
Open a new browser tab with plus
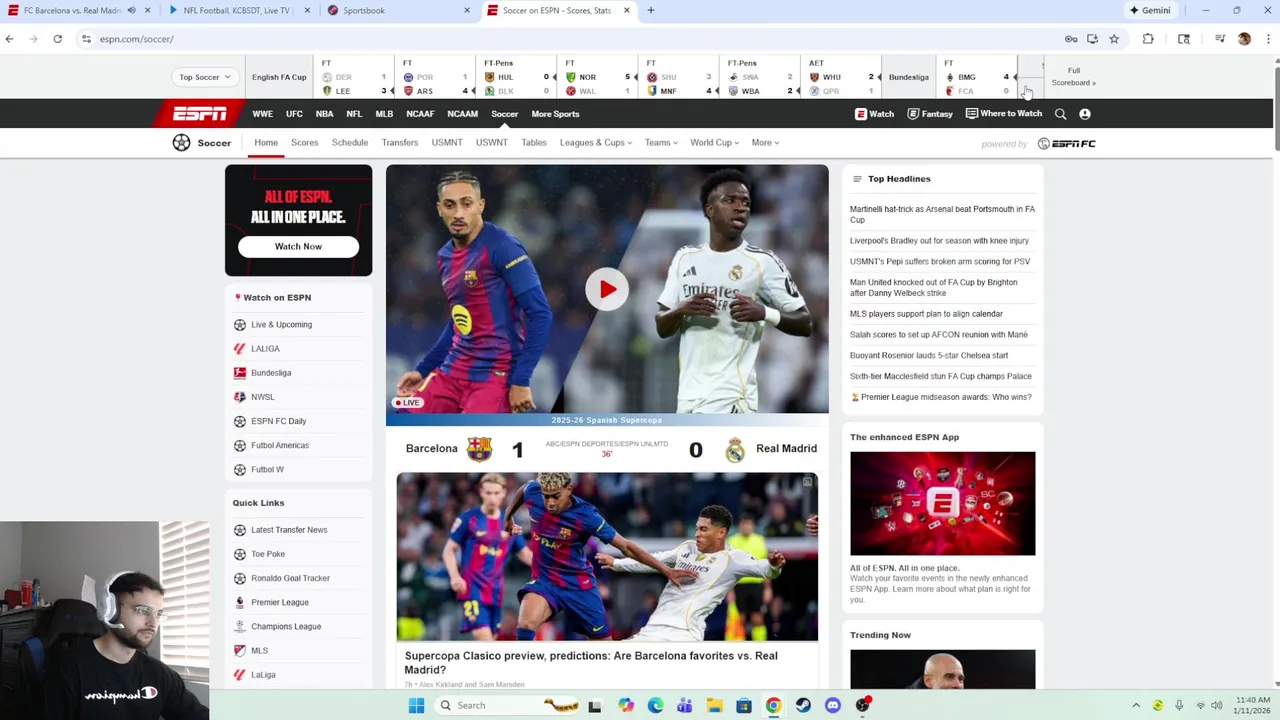pyautogui.click(x=650, y=10)
